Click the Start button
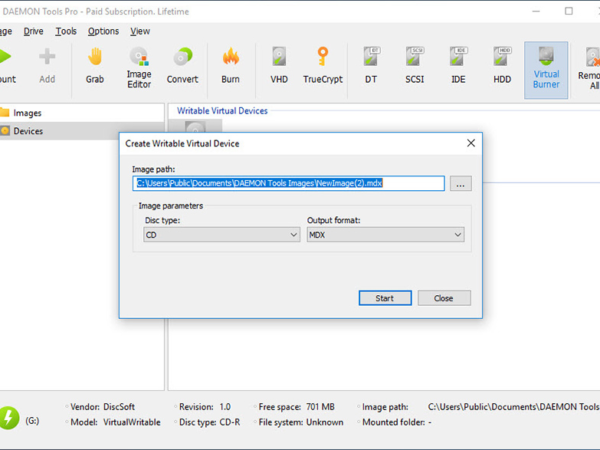The height and width of the screenshot is (450, 600). coord(385,298)
